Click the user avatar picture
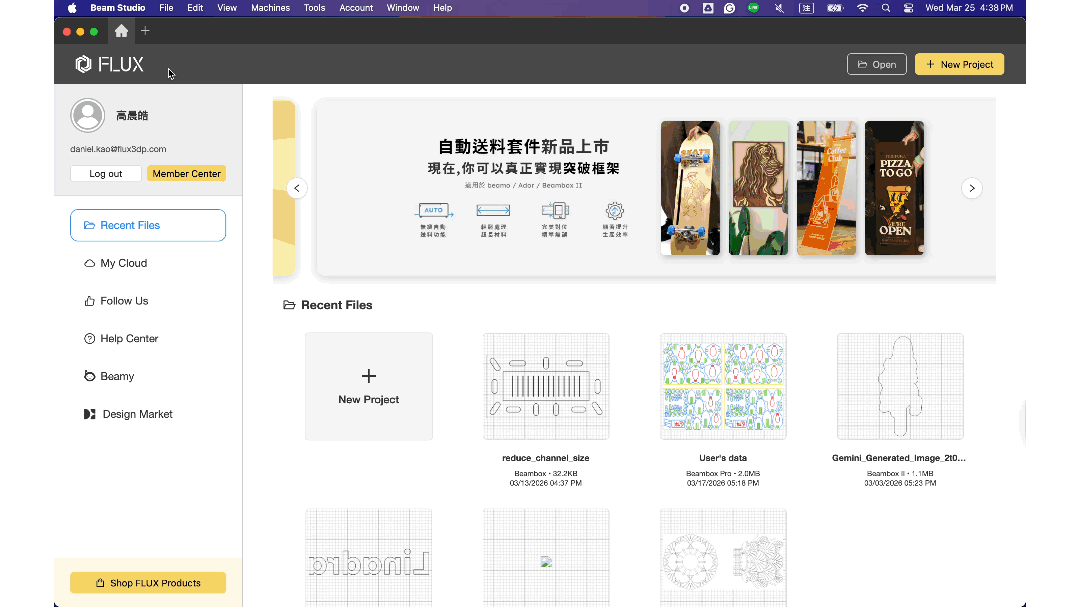The height and width of the screenshot is (608, 1080). point(87,115)
